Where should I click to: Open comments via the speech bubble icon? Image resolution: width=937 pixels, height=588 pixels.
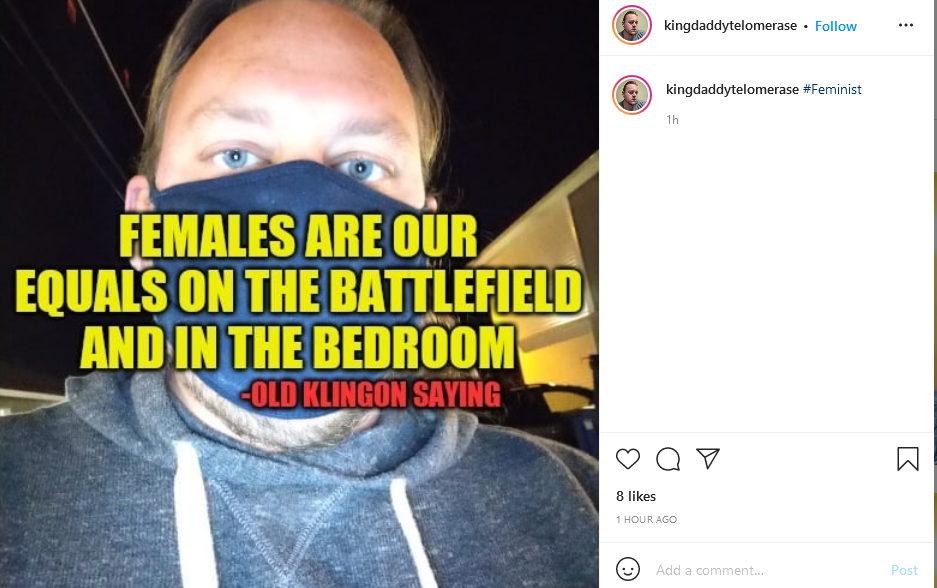coord(667,459)
